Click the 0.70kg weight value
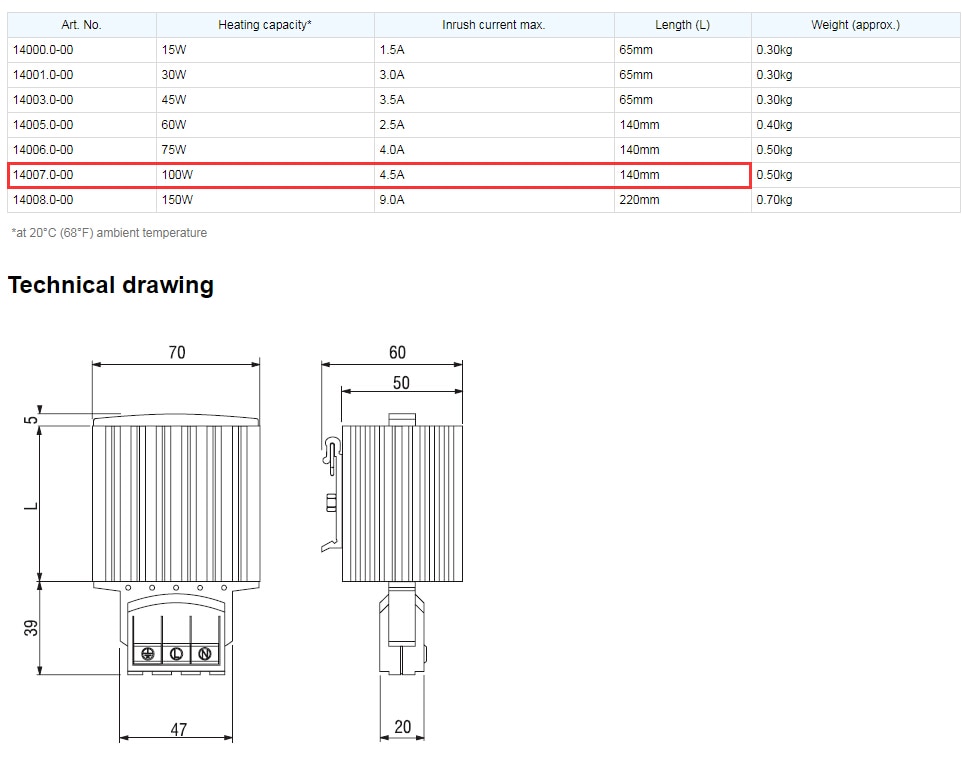Image resolution: width=962 pixels, height=759 pixels. (x=770, y=199)
